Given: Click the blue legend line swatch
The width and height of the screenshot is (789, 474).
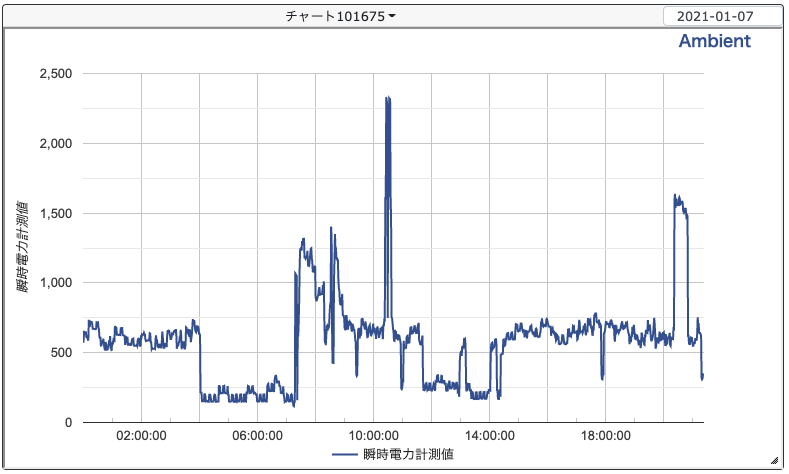Looking at the screenshot, I should [x=345, y=455].
